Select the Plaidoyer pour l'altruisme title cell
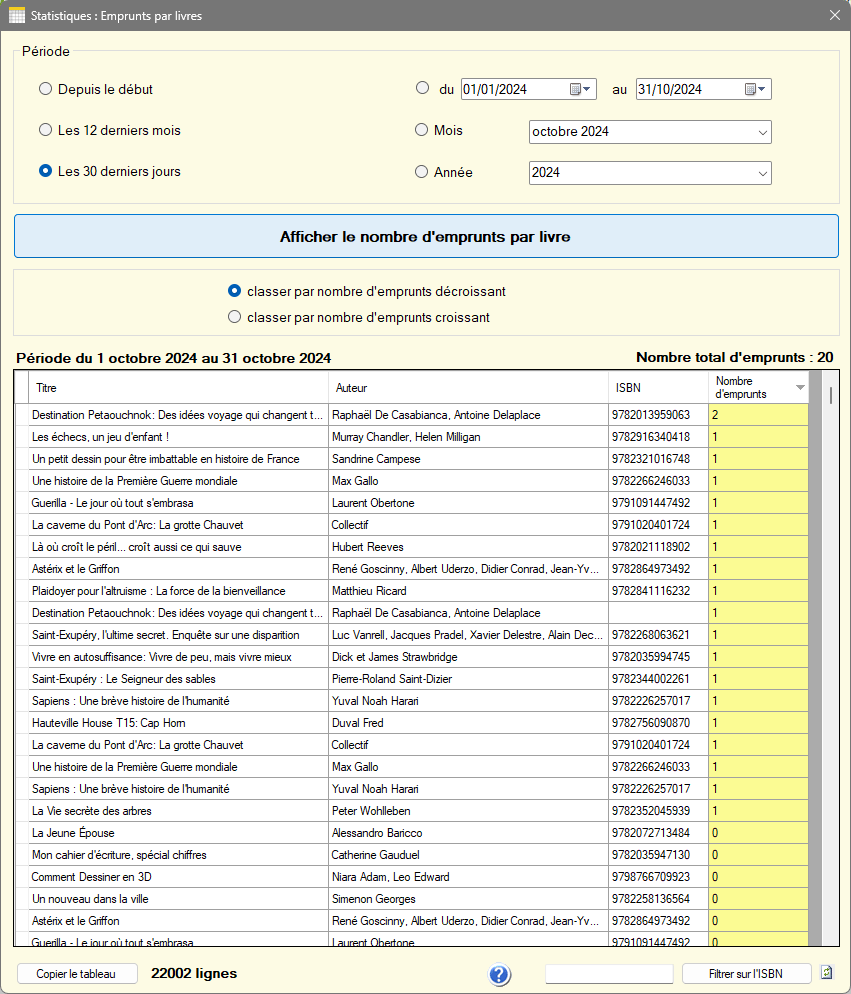 (x=178, y=591)
